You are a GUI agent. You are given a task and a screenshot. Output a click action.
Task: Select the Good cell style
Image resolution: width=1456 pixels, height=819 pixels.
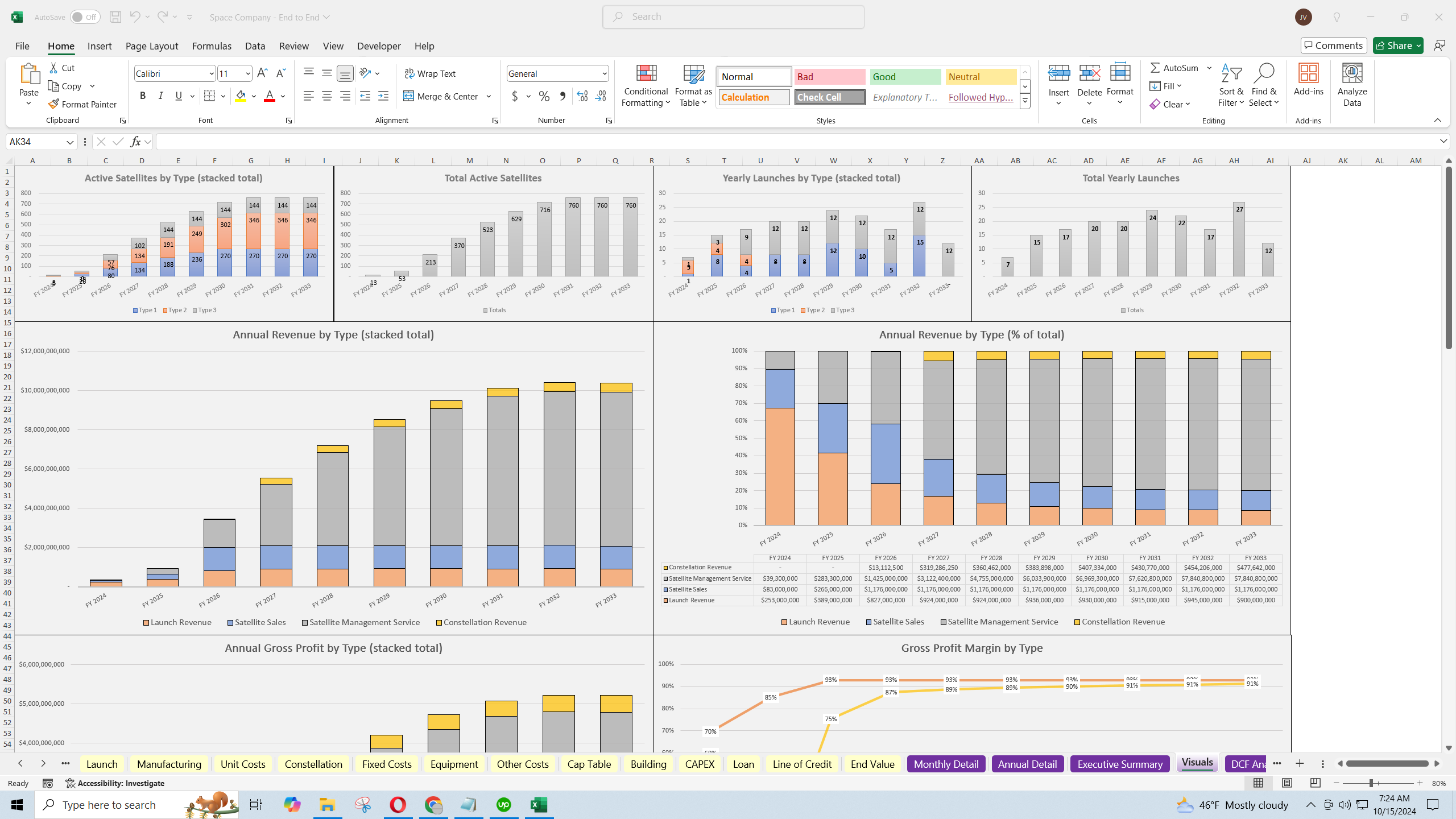905,77
